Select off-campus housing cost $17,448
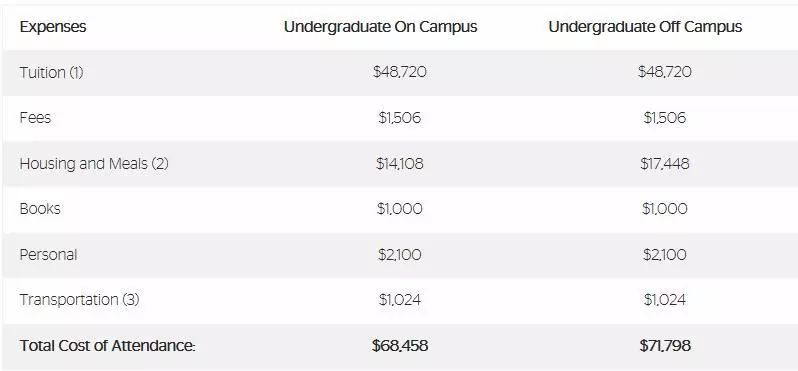Viewport: 798px width, 371px height. point(665,164)
